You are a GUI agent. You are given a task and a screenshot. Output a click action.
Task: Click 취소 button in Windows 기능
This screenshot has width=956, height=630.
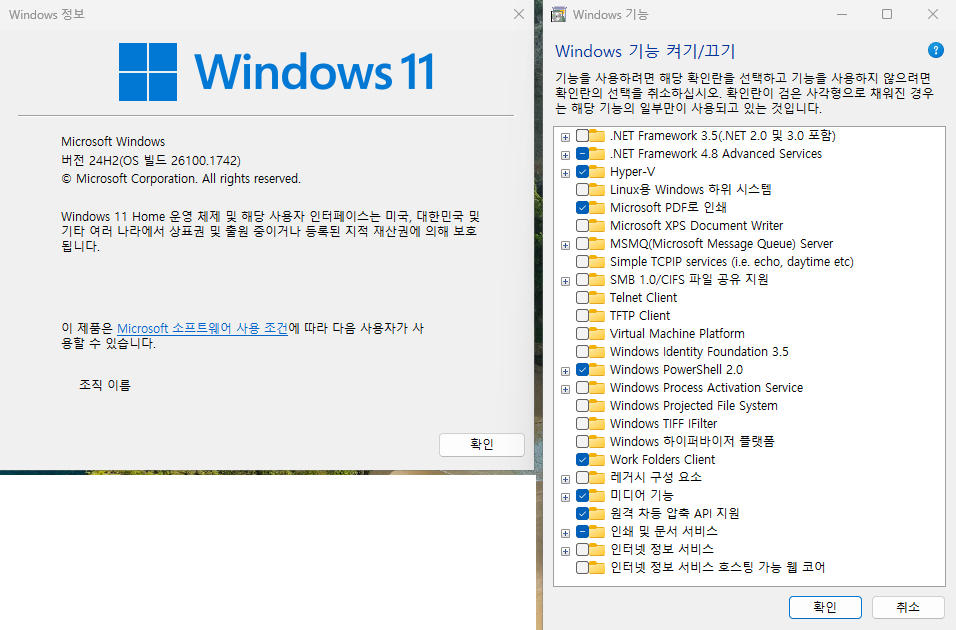tap(908, 607)
